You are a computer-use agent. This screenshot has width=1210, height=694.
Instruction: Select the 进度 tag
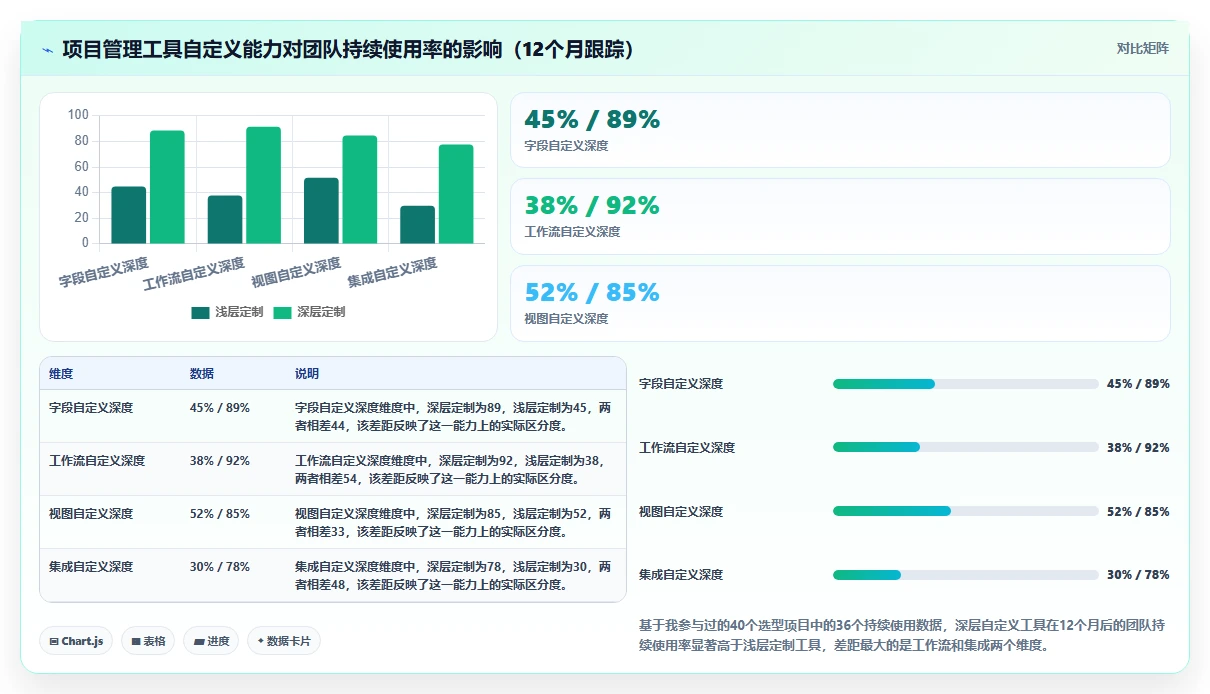[x=211, y=641]
